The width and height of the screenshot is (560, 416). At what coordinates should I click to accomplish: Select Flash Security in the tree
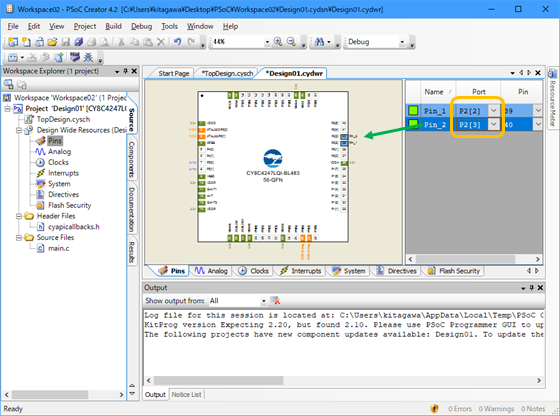pyautogui.click(x=70, y=205)
